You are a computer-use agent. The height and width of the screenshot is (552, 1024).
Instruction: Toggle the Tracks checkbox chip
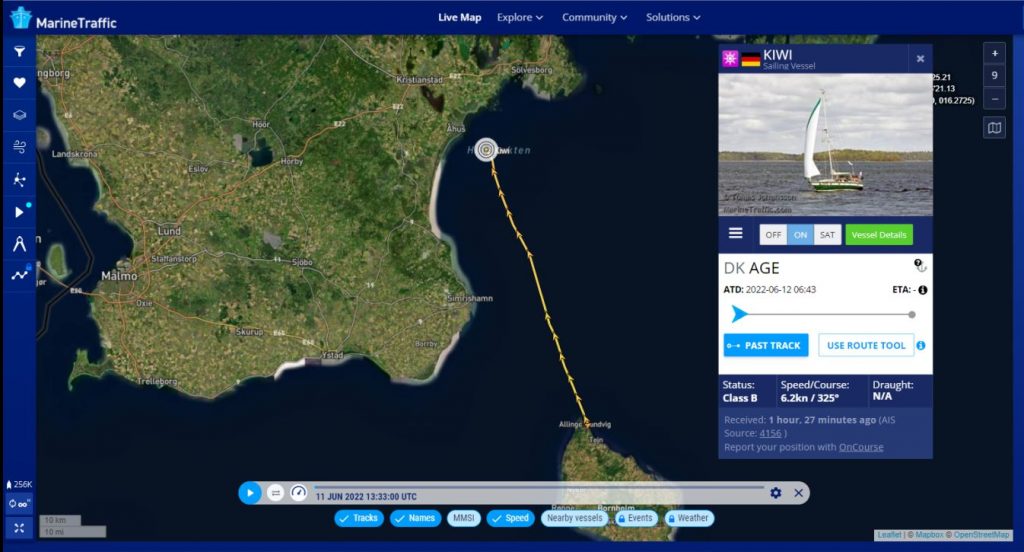click(x=359, y=518)
